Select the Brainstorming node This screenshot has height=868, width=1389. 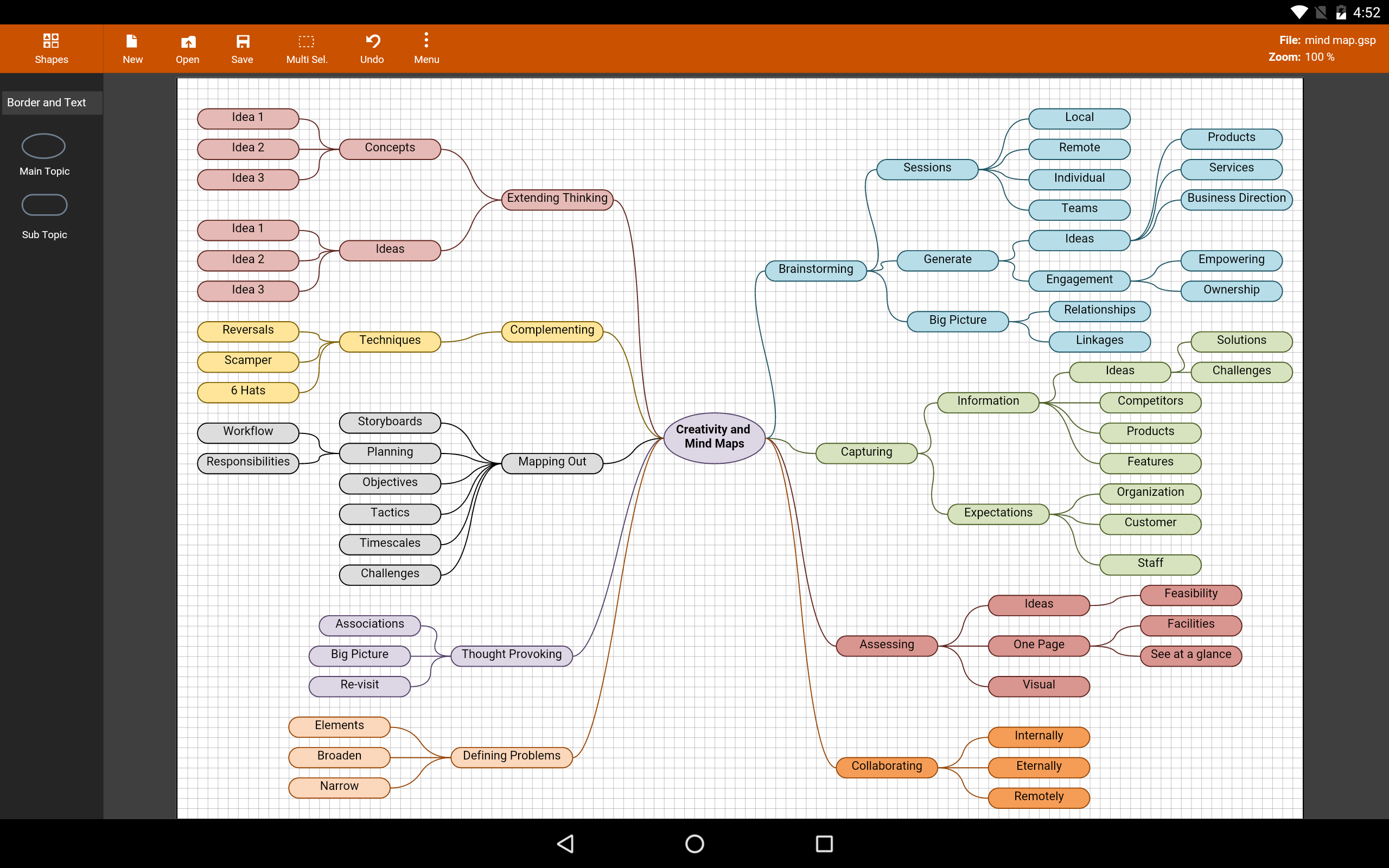(815, 269)
